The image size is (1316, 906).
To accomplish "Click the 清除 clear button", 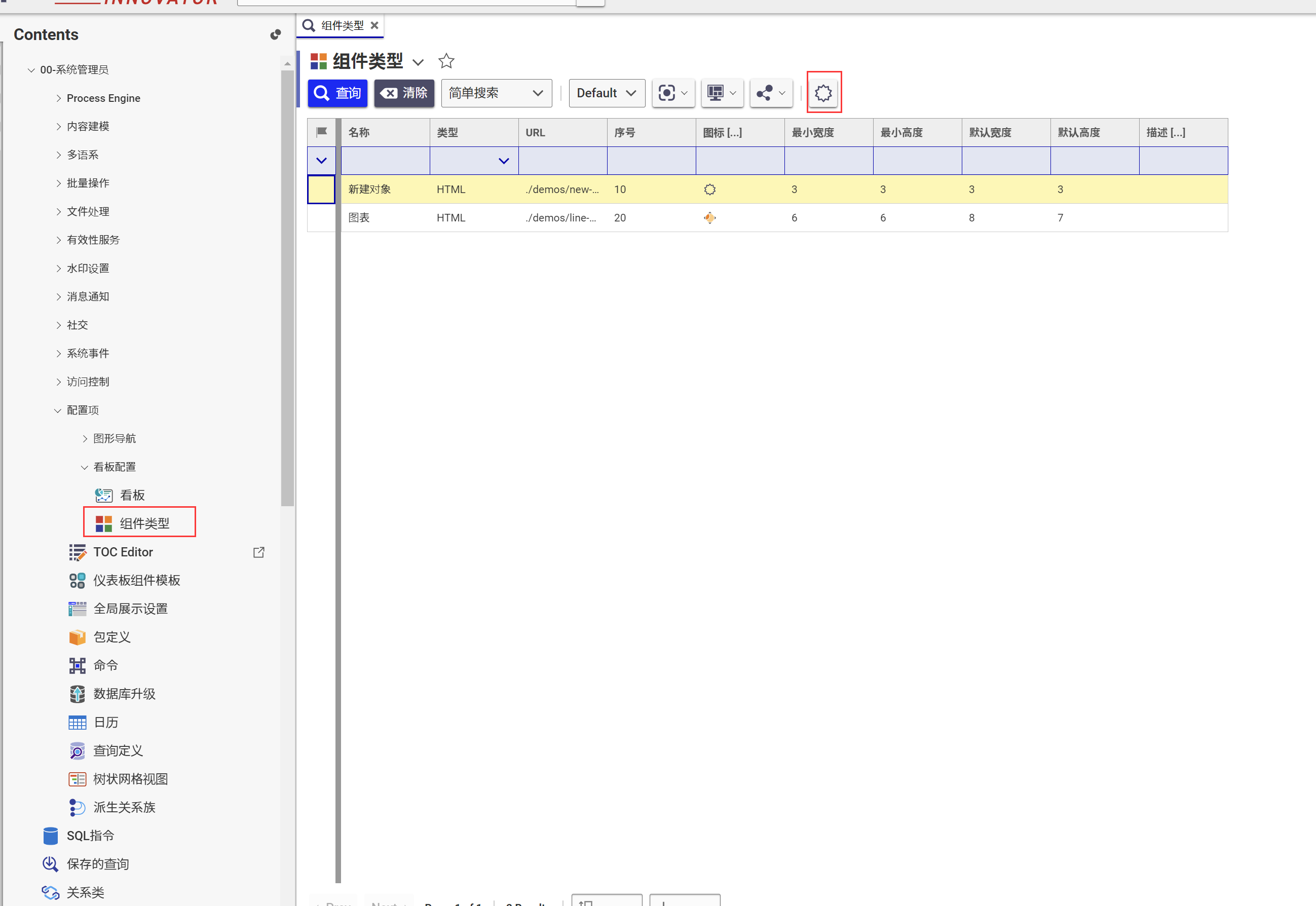I will [404, 93].
